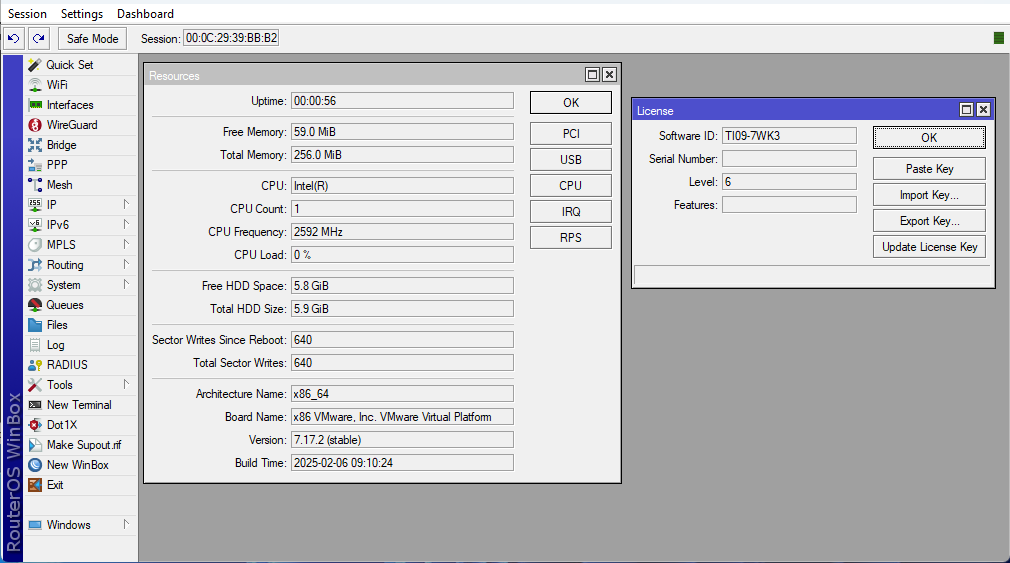Click the Exit icon

pyautogui.click(x=35, y=484)
